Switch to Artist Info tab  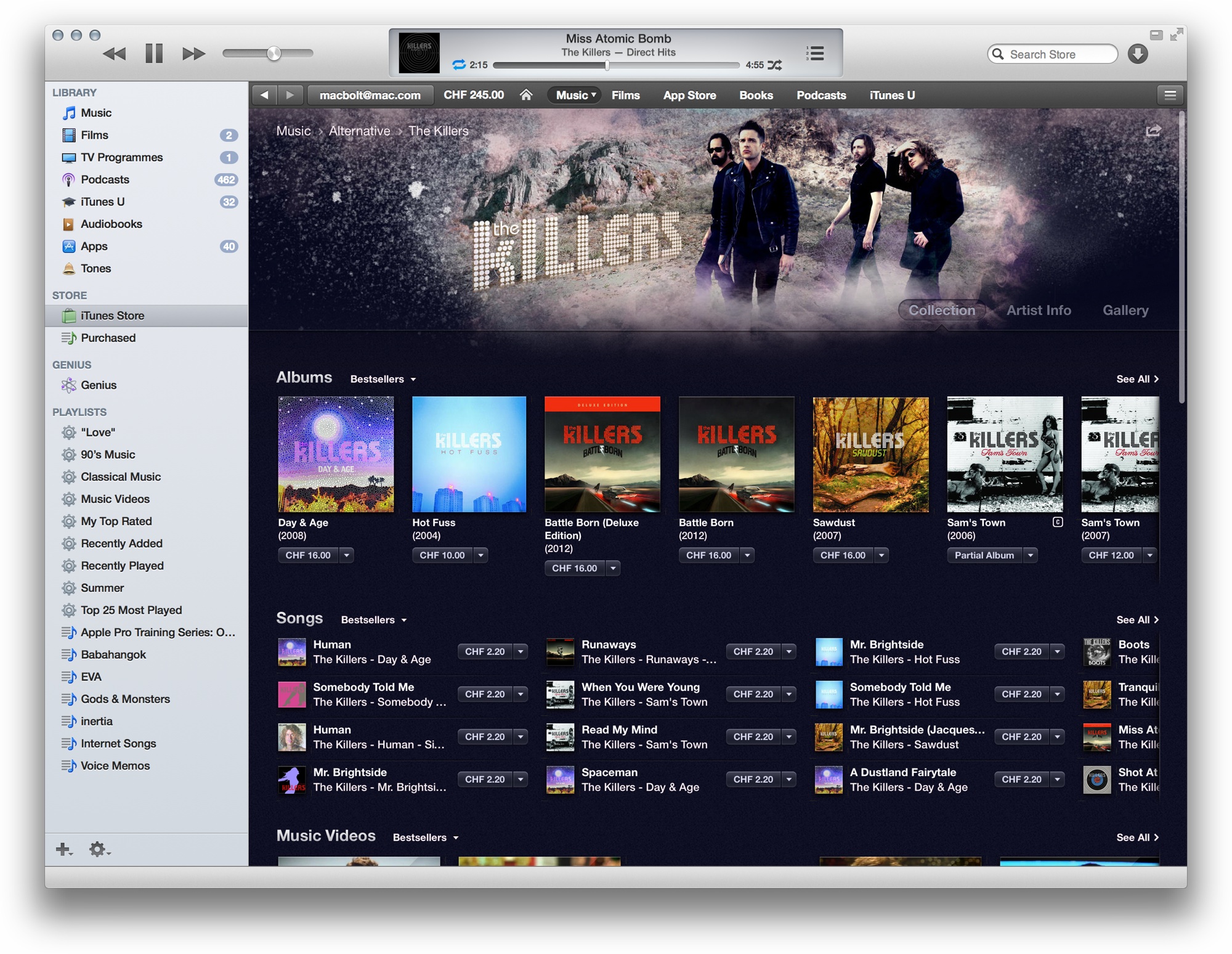pyautogui.click(x=1039, y=310)
